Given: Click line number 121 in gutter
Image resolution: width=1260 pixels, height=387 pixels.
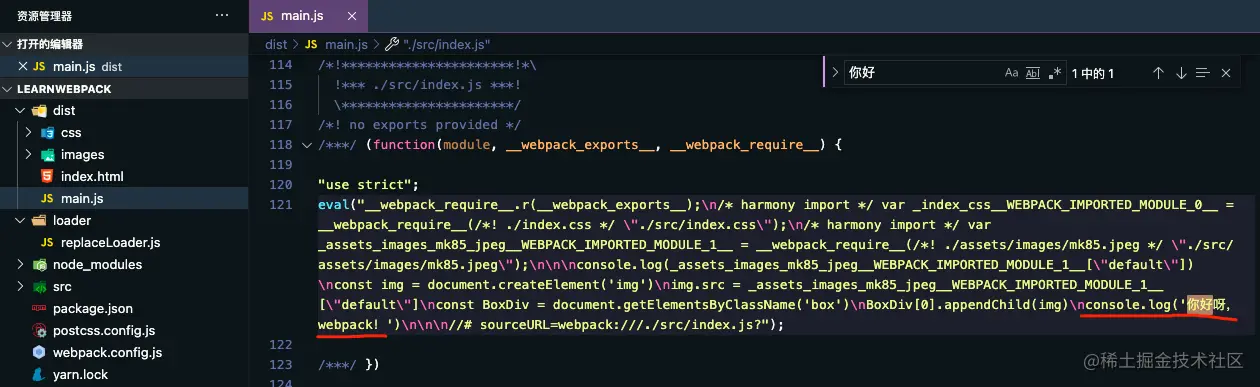Looking at the screenshot, I should click(280, 205).
